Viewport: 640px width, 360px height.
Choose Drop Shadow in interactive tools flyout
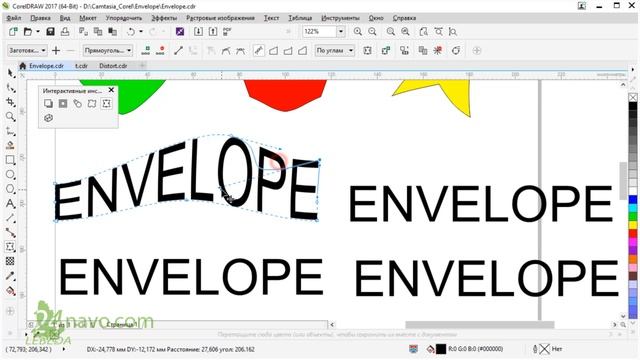(48, 104)
